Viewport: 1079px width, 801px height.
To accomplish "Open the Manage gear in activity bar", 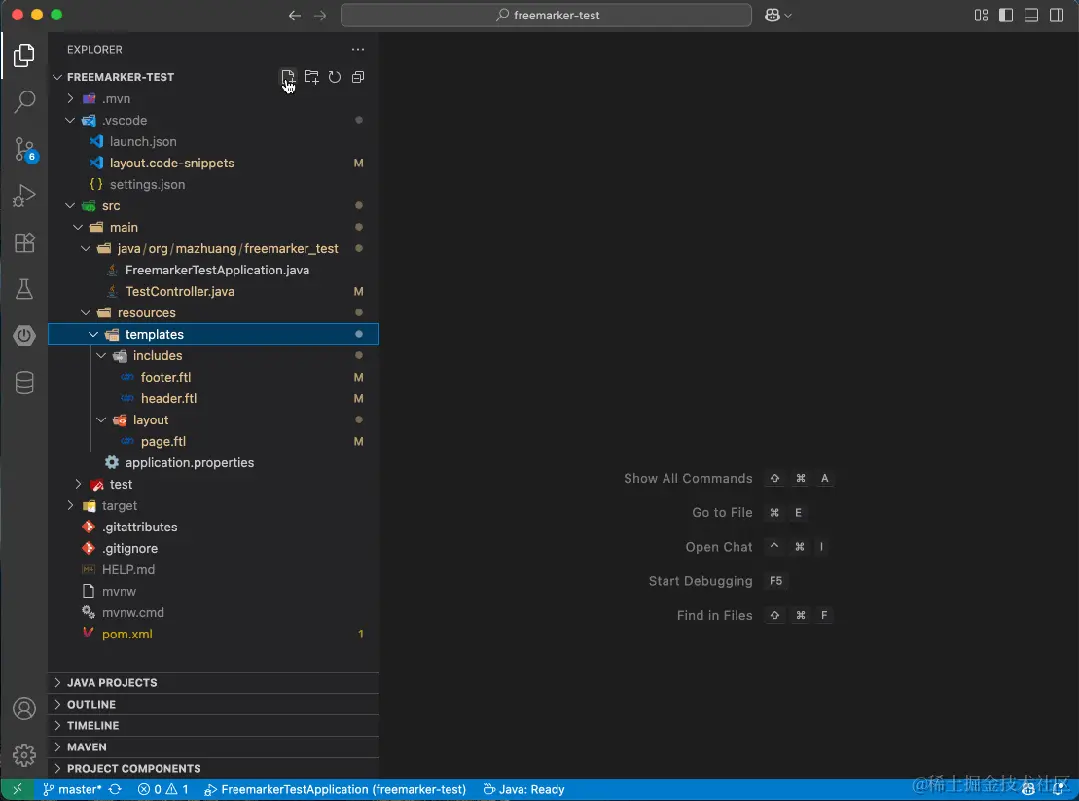I will pyautogui.click(x=24, y=755).
